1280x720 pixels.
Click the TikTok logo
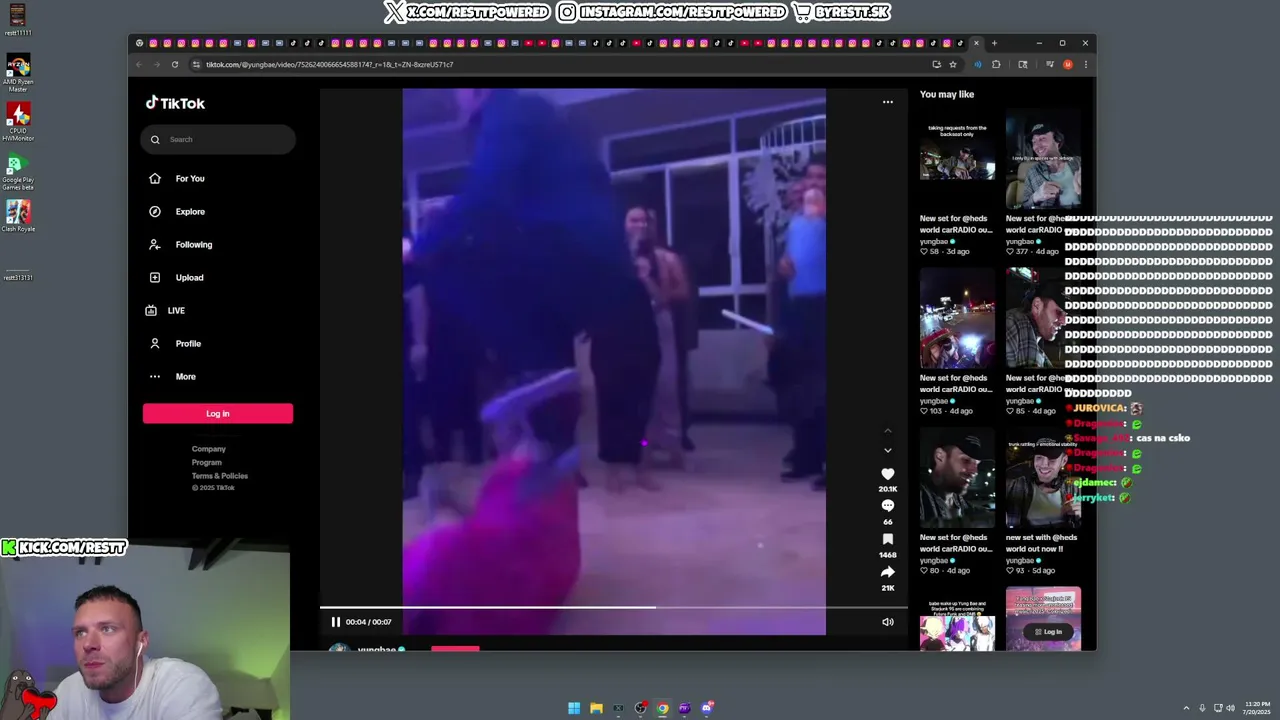[175, 103]
